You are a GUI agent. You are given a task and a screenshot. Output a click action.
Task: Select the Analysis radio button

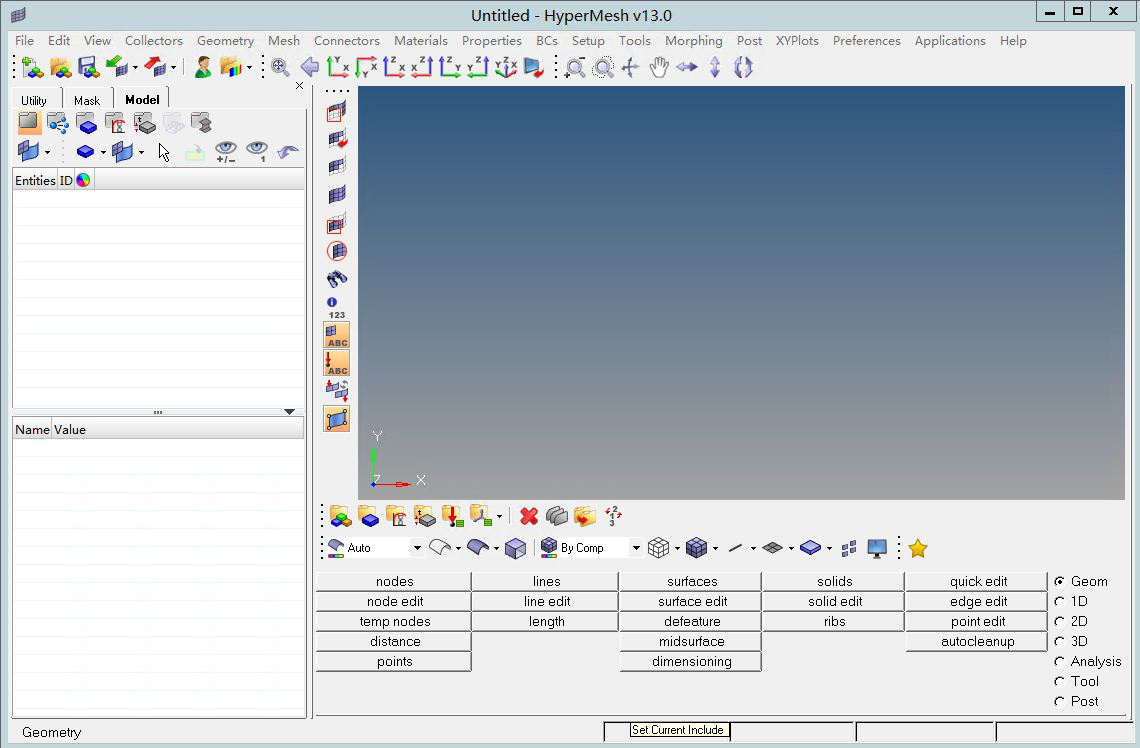coord(1059,661)
